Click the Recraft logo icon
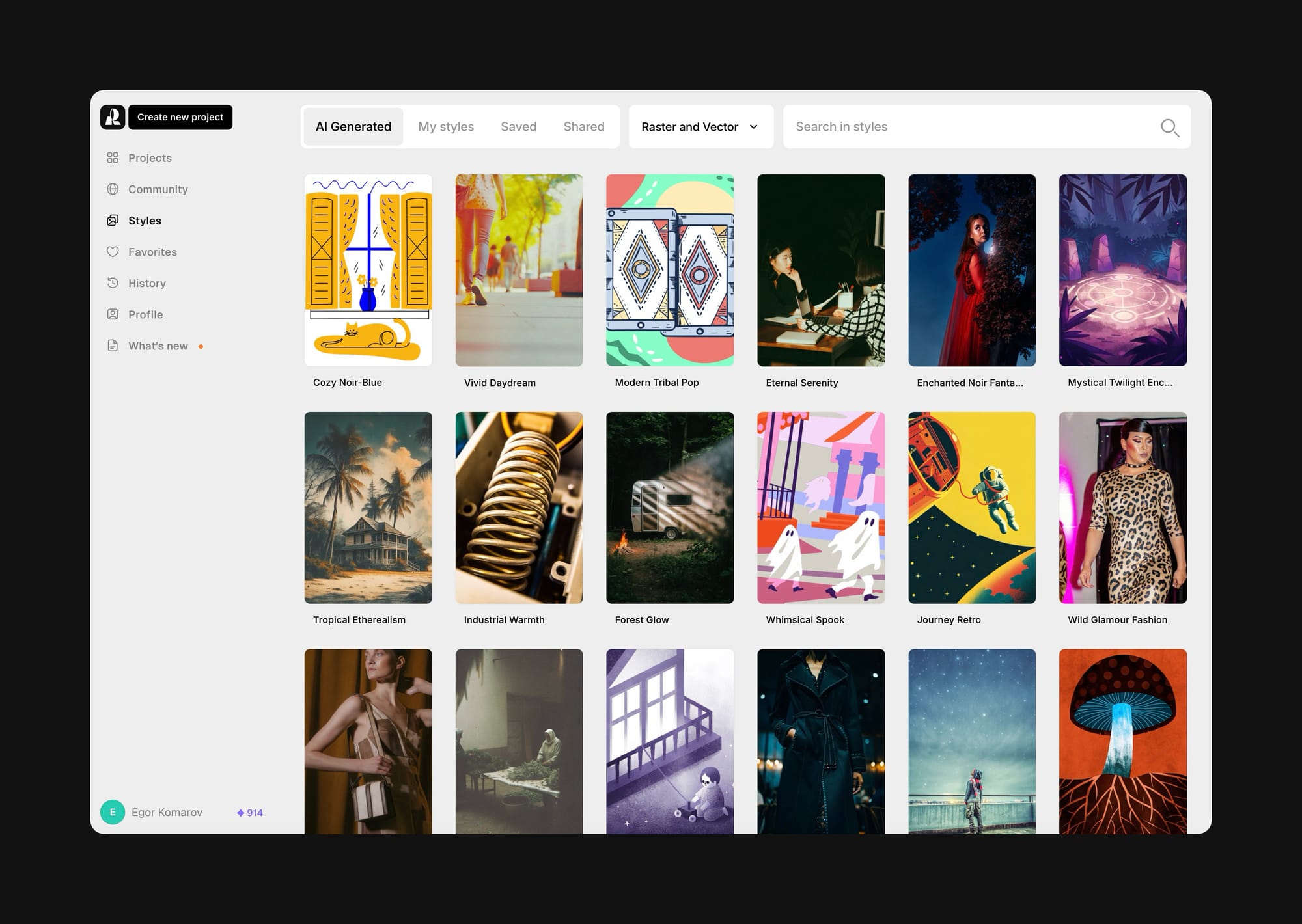This screenshot has height=924, width=1302. tap(113, 117)
